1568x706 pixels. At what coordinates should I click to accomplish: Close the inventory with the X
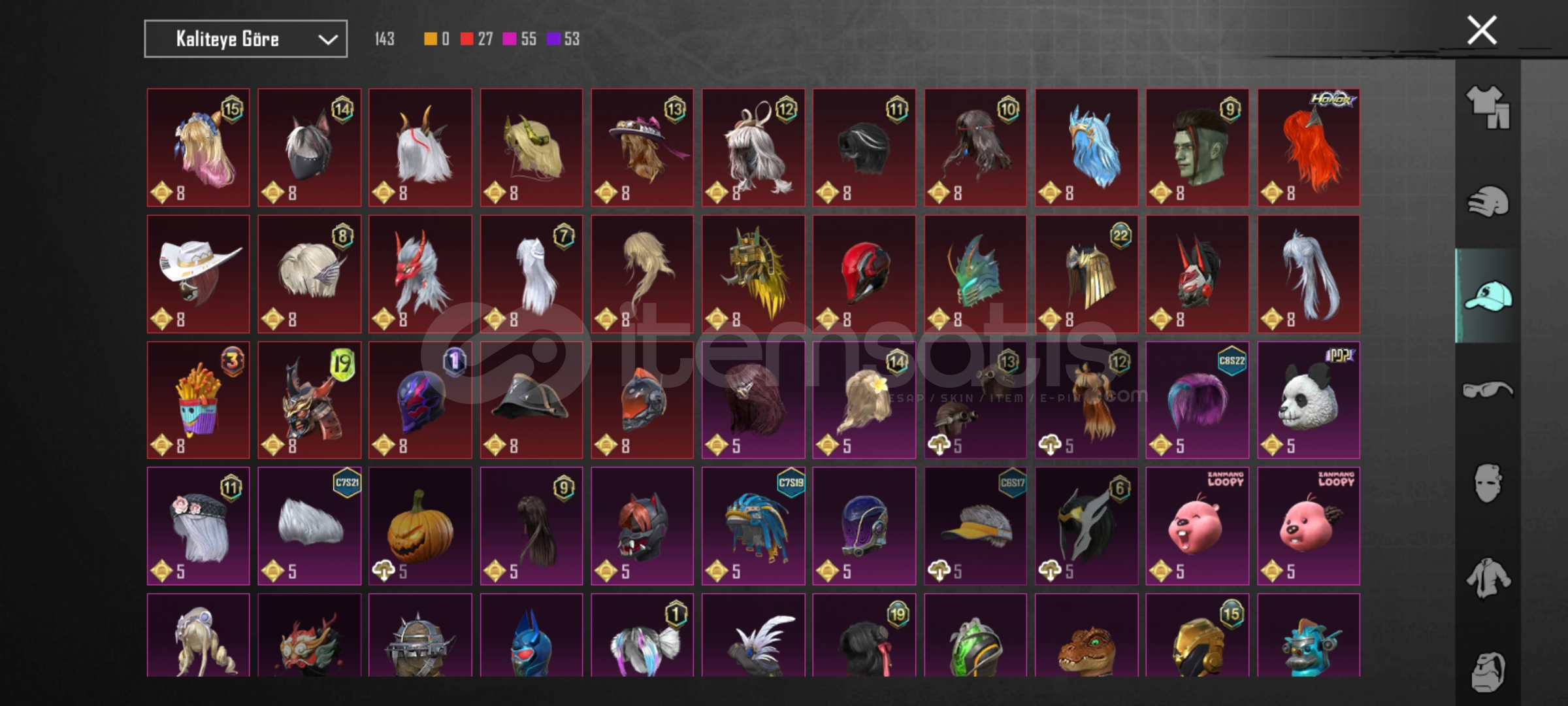pyautogui.click(x=1482, y=30)
